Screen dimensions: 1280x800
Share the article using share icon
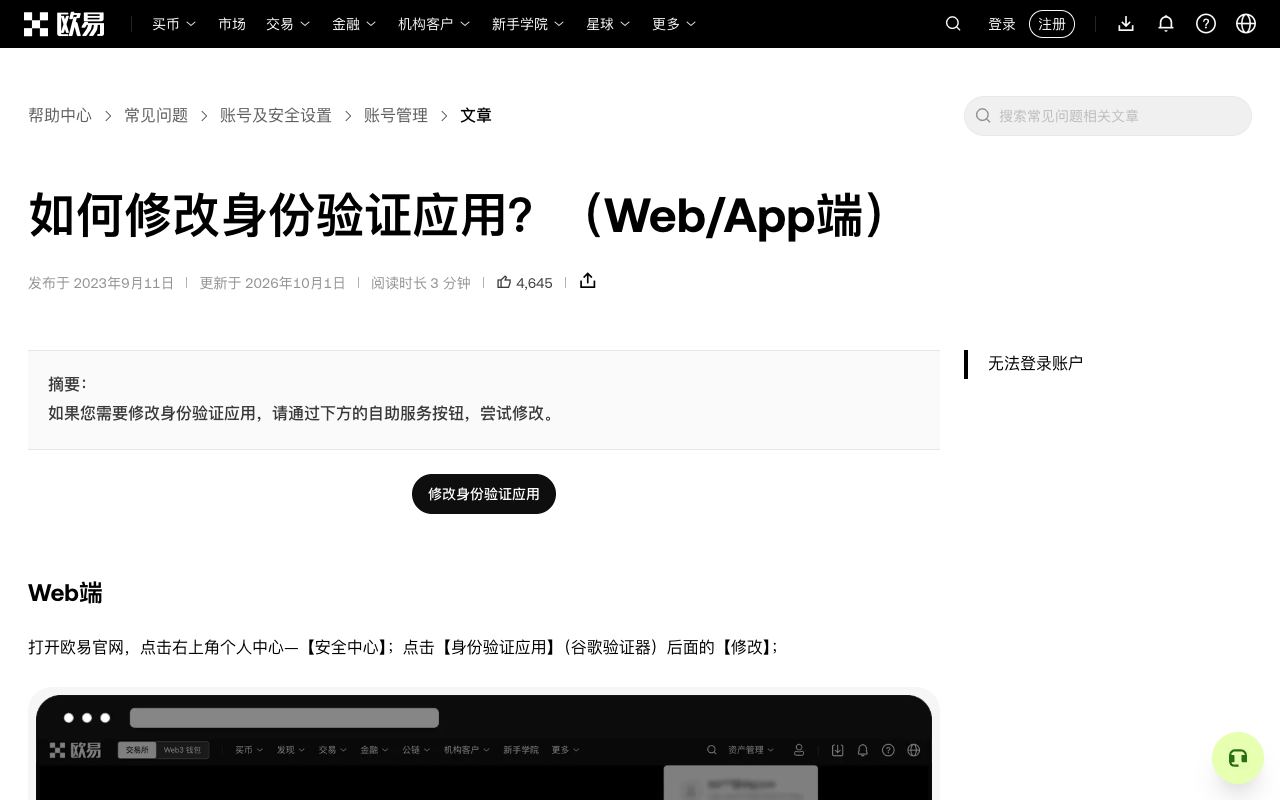coord(588,281)
